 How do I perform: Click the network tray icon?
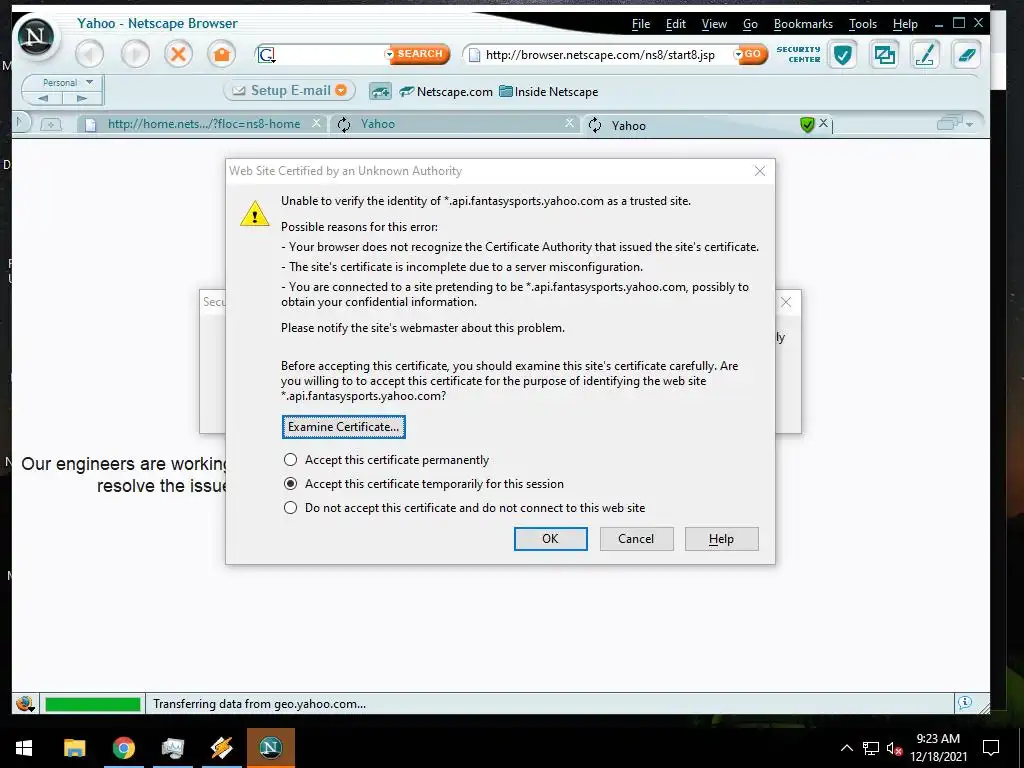pyautogui.click(x=871, y=748)
